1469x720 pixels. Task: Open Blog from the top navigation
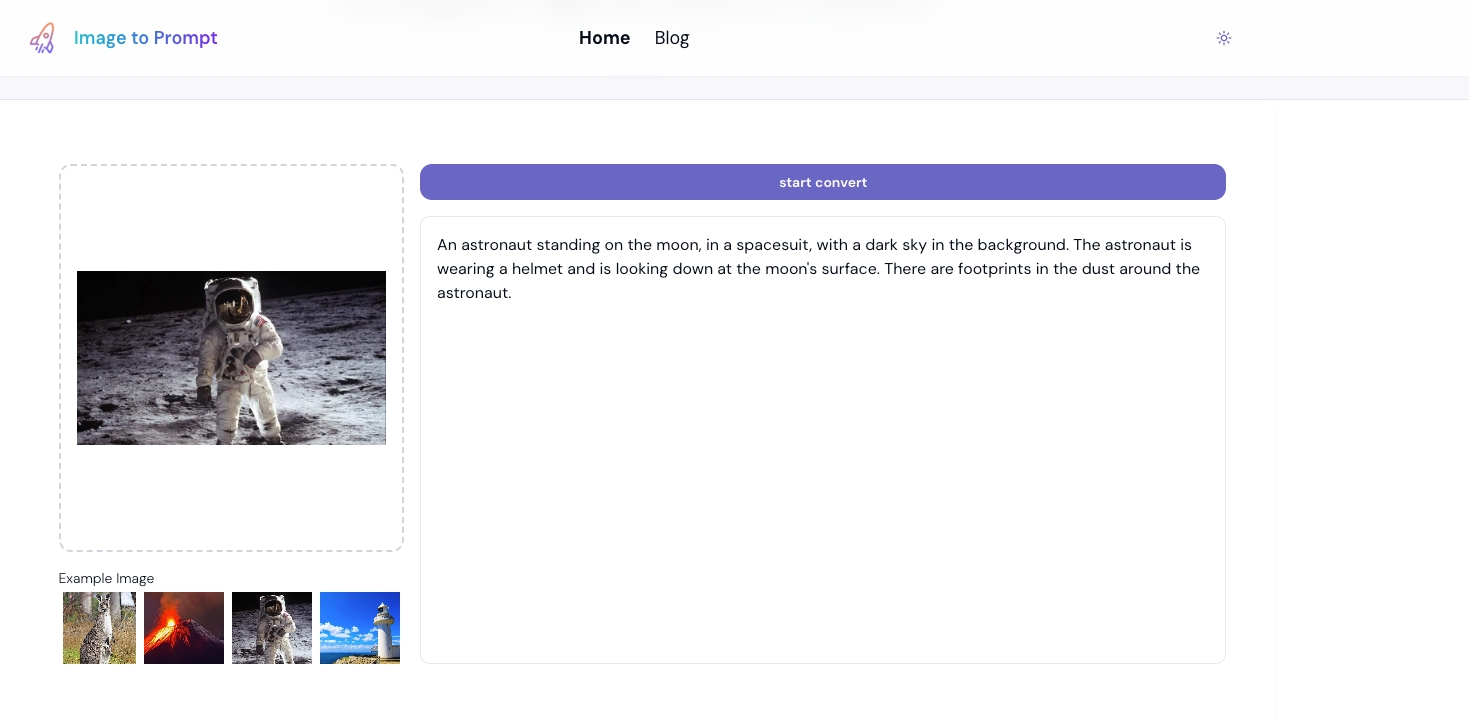point(671,38)
